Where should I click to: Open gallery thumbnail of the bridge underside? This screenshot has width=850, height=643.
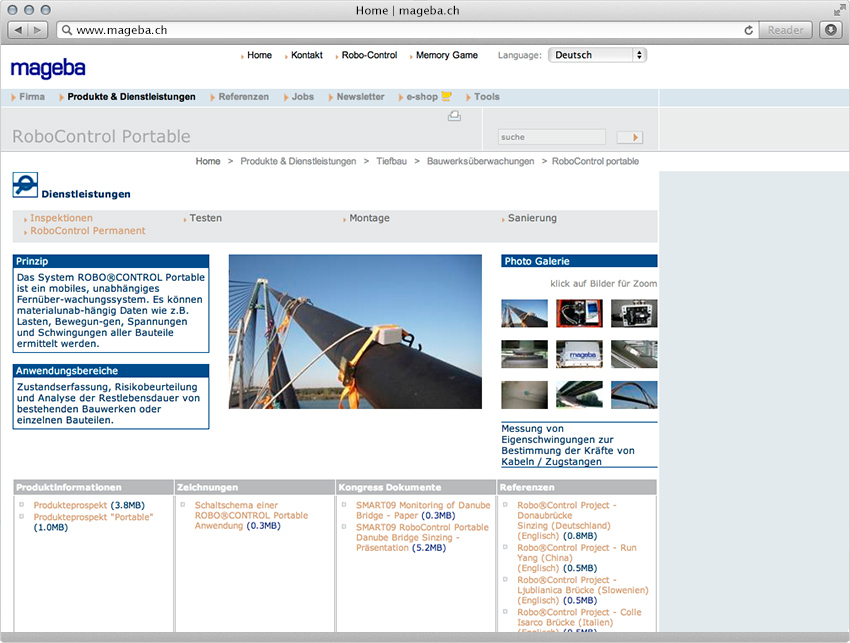[579, 395]
